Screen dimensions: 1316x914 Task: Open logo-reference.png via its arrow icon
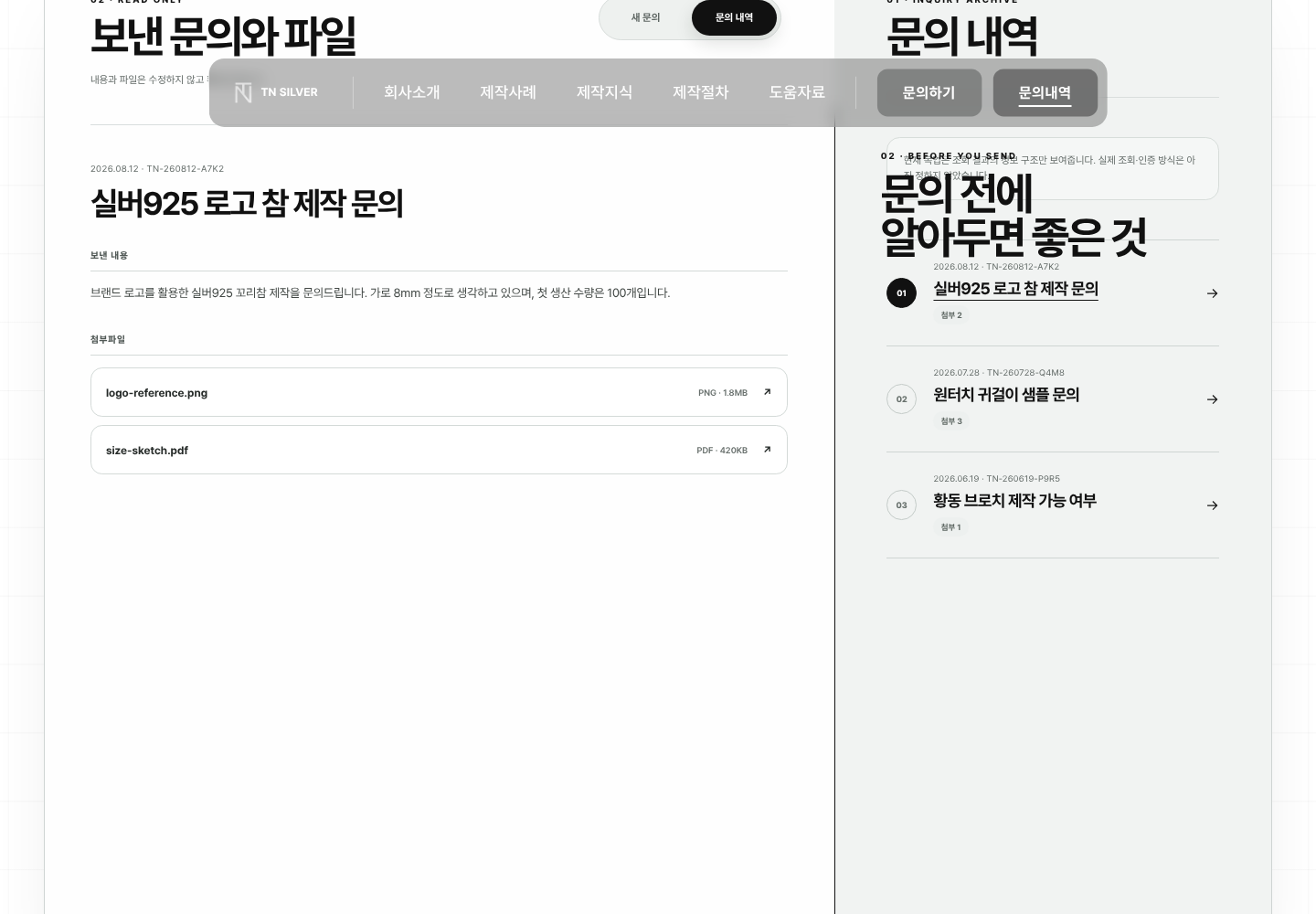tap(767, 392)
